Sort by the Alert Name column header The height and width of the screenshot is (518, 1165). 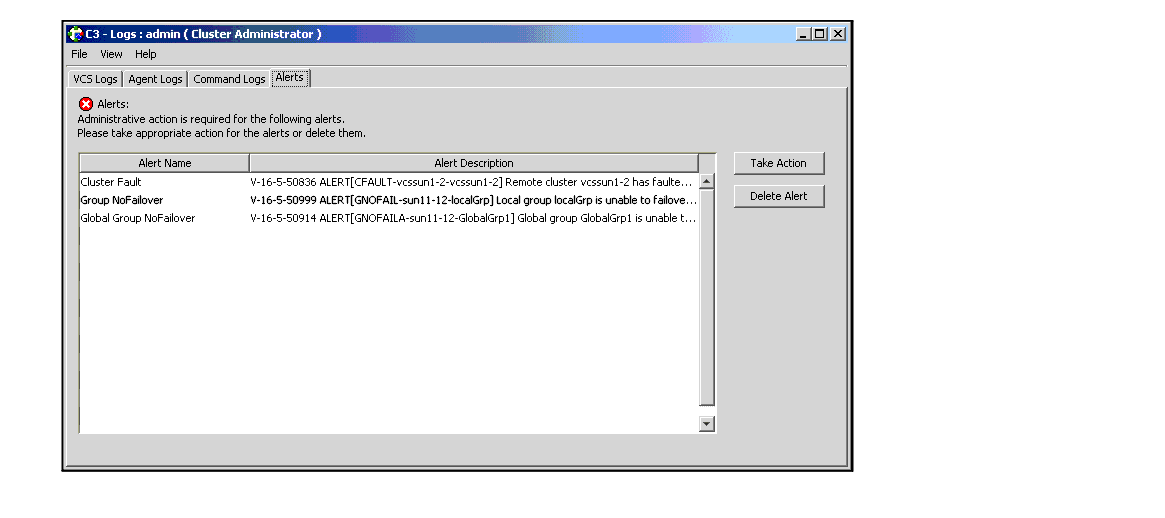pos(164,163)
